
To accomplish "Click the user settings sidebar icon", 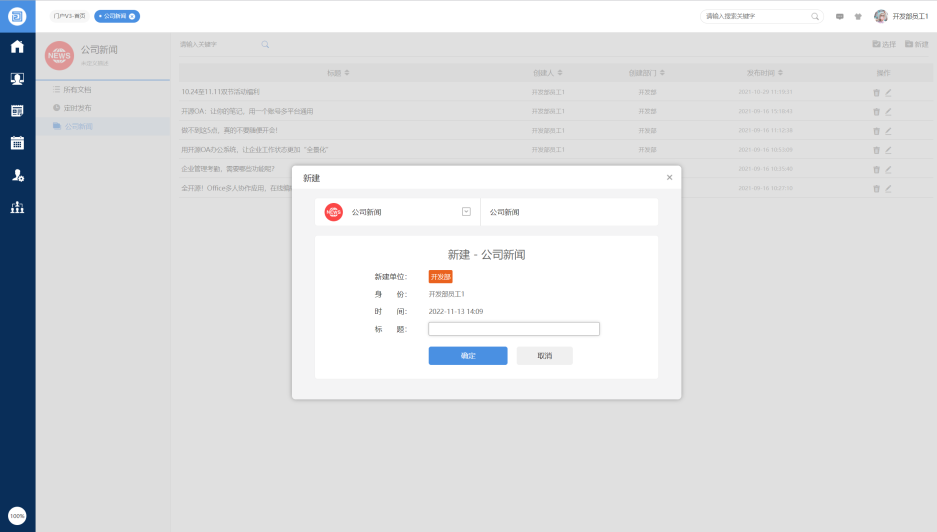I will tap(17, 175).
